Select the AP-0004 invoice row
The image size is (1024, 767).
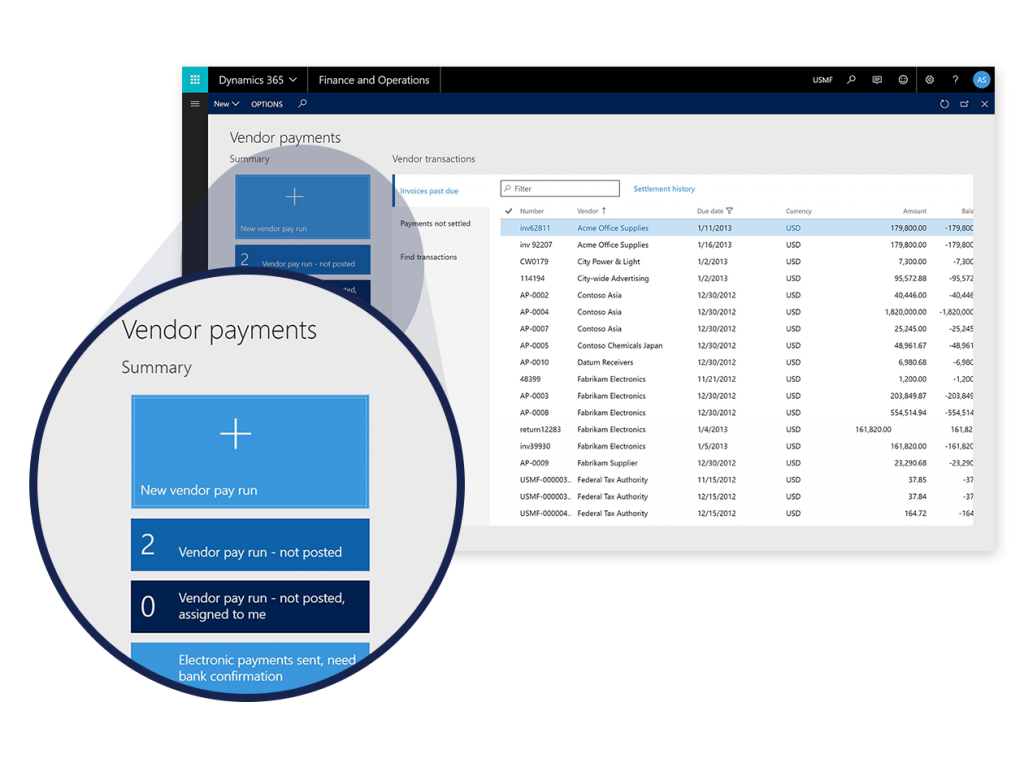[x=737, y=312]
